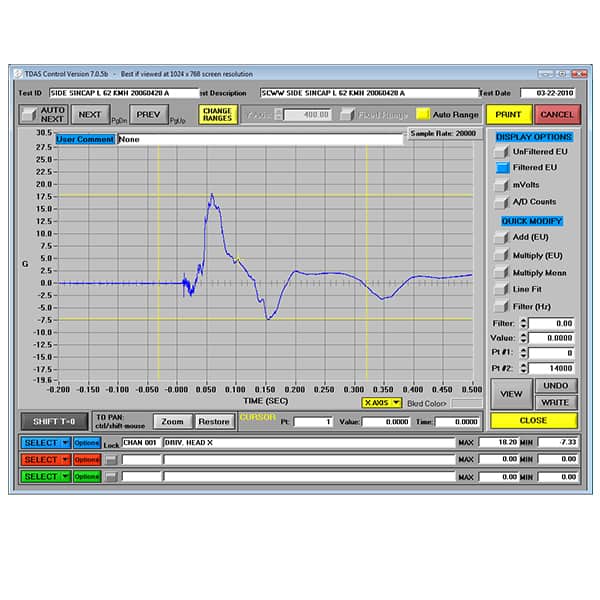Open the X AXIS dropdown

click(x=382, y=403)
